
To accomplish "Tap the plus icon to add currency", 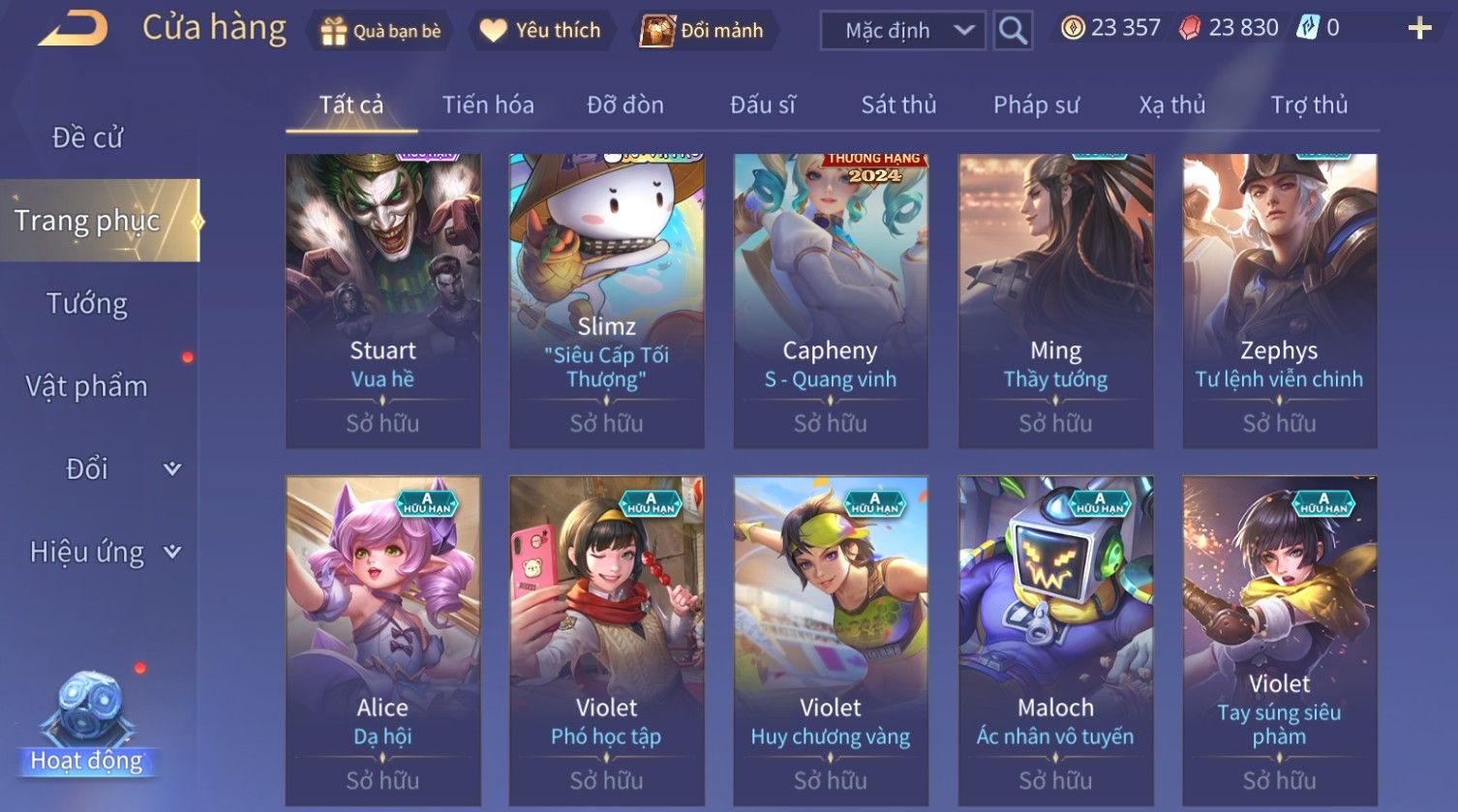I will (1419, 28).
